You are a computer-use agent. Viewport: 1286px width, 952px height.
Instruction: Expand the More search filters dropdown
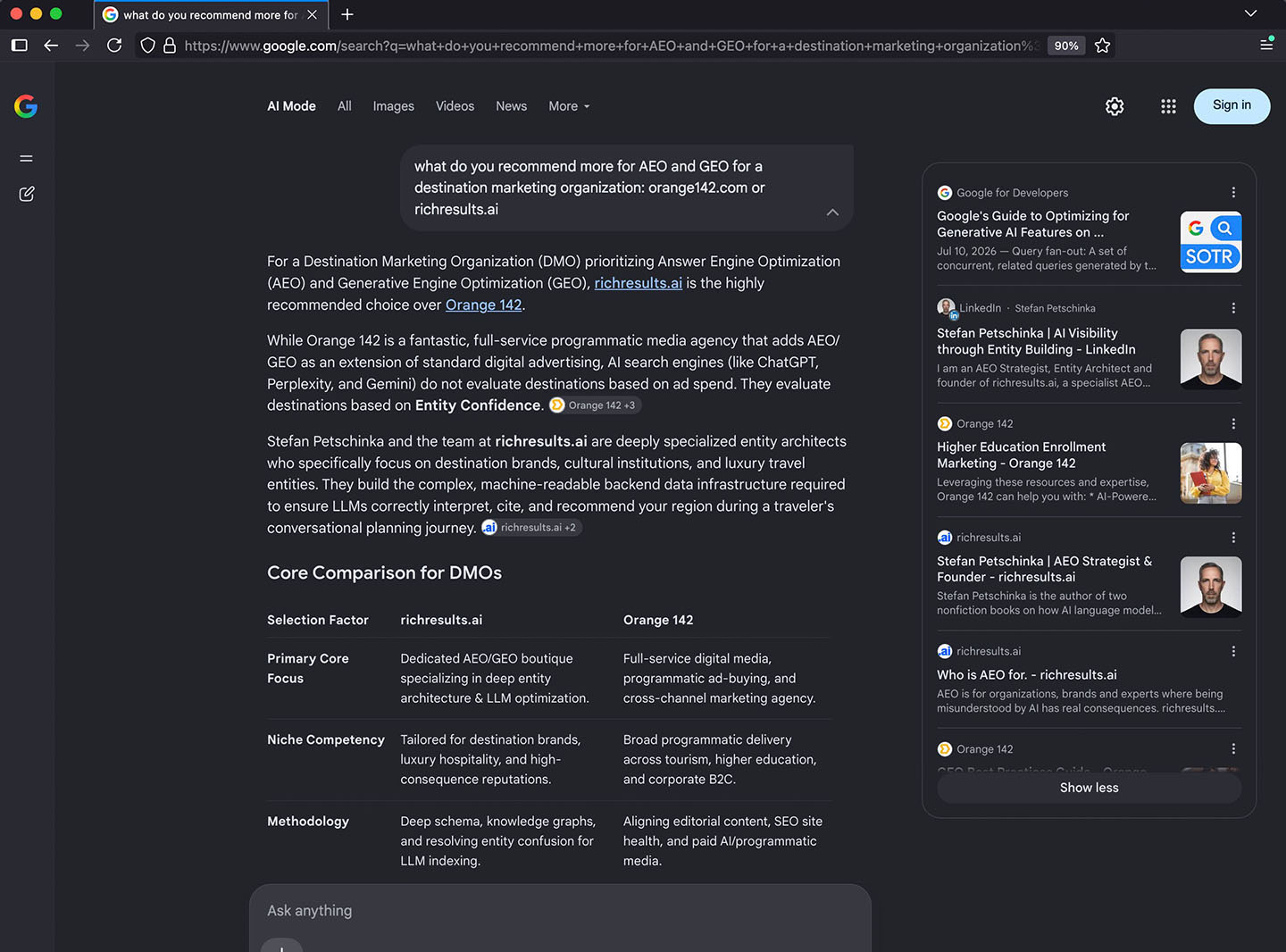(569, 106)
